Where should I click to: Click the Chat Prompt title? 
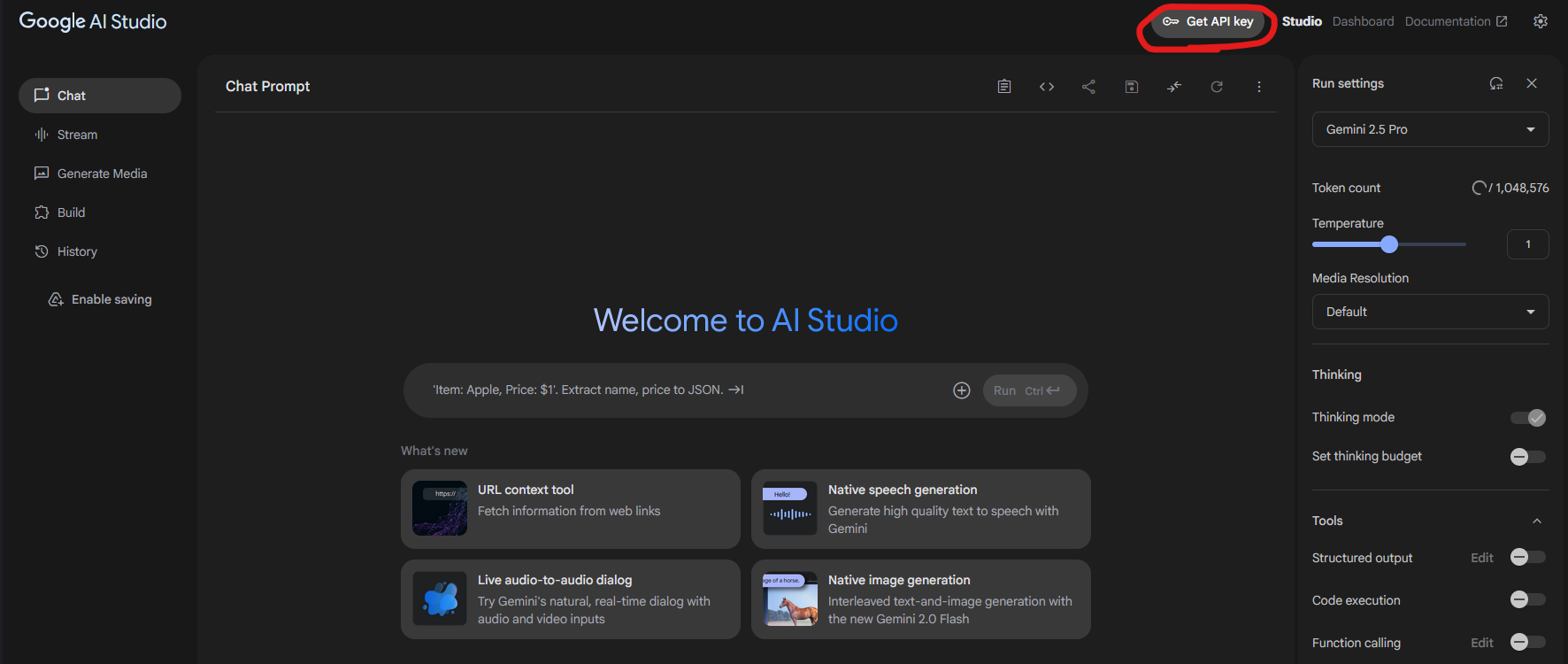tap(267, 86)
